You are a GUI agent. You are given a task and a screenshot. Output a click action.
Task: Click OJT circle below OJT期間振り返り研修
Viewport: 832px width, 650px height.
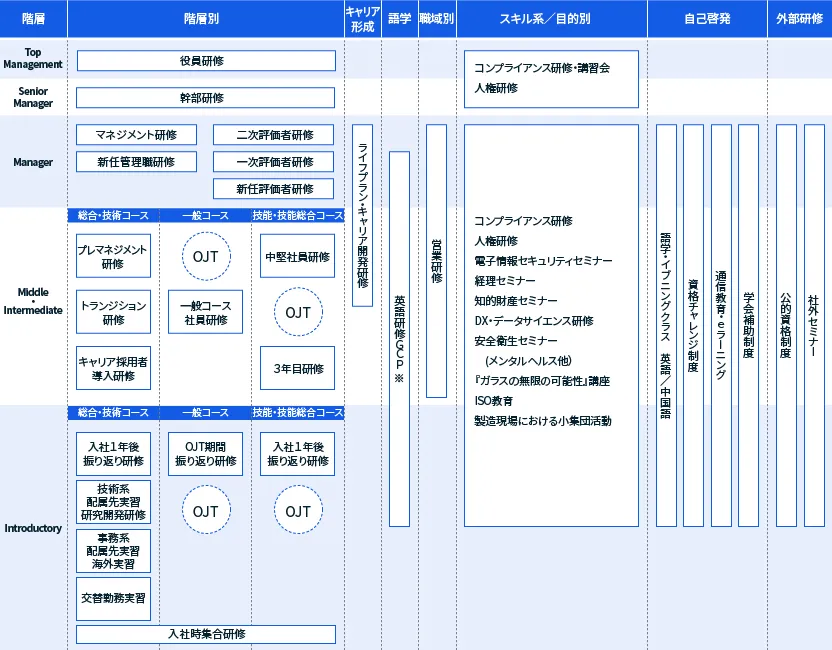(206, 510)
